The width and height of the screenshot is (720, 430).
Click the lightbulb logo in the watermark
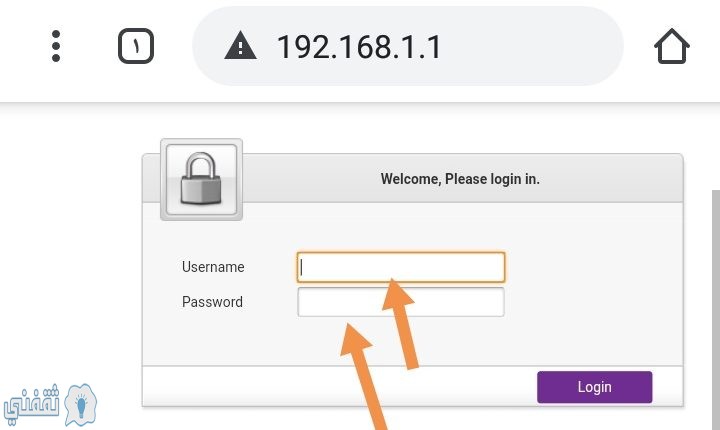pos(81,405)
